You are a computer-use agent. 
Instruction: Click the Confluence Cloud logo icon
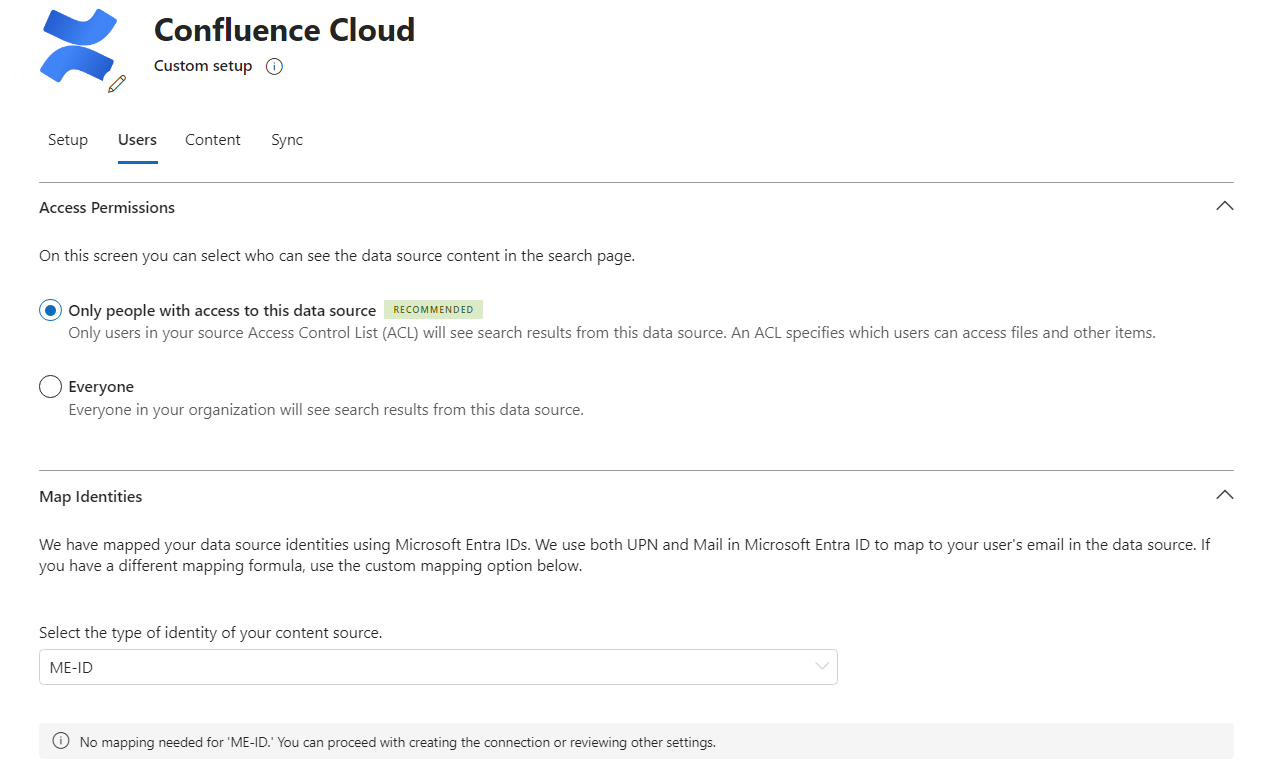click(x=78, y=45)
